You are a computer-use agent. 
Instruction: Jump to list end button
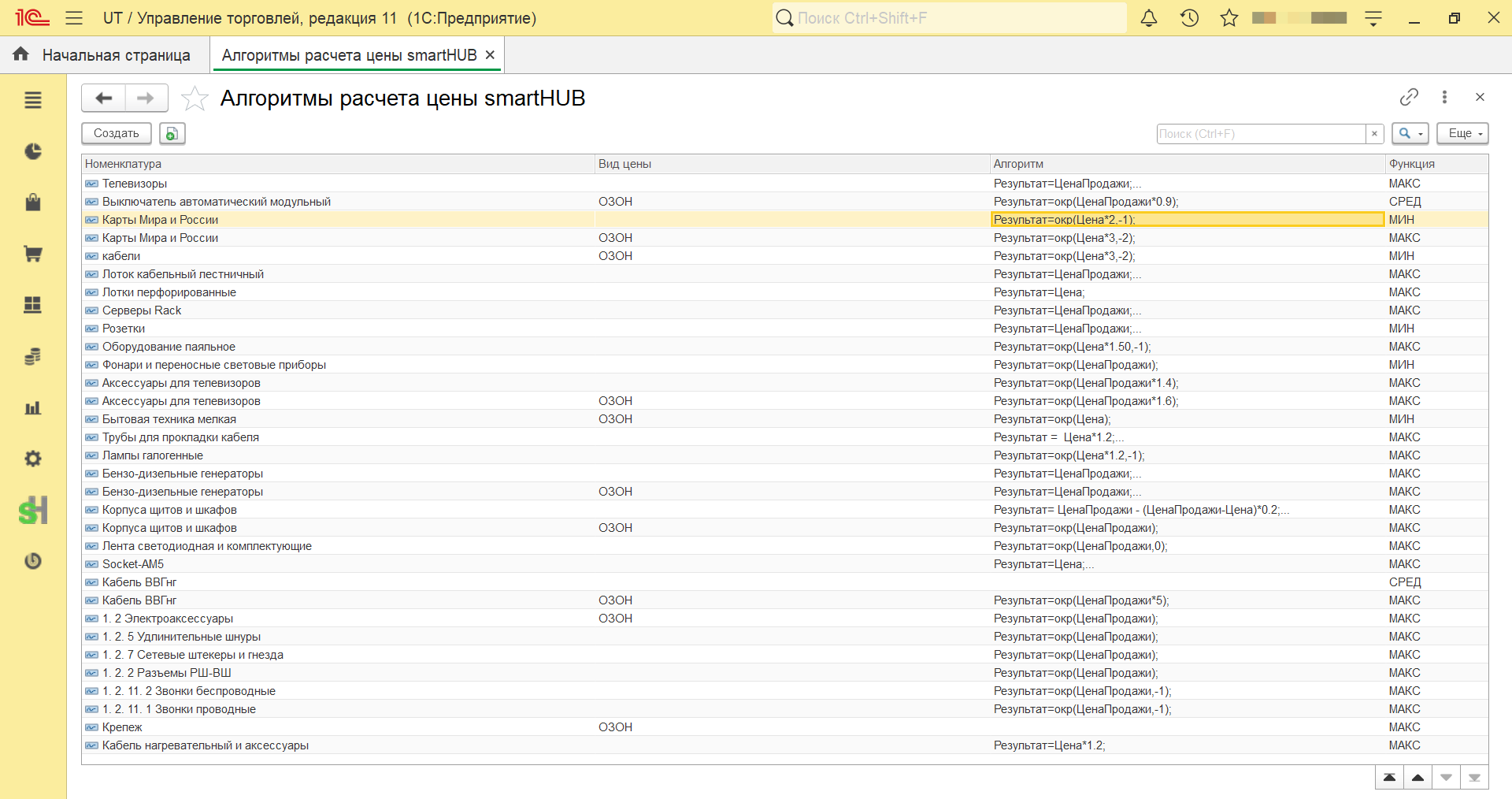(x=1474, y=778)
